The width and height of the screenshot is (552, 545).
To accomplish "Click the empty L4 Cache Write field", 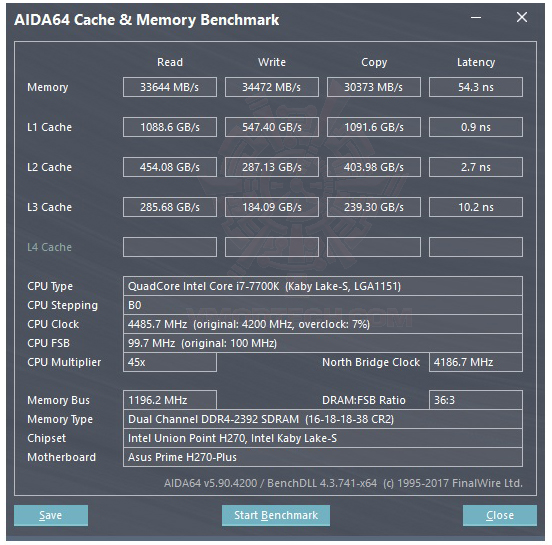I will coord(272,247).
